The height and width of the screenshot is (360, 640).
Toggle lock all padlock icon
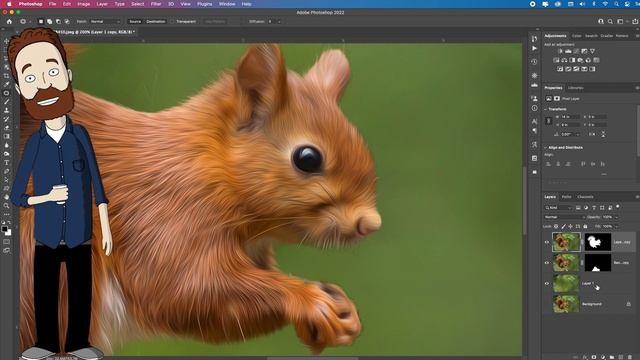(x=585, y=226)
